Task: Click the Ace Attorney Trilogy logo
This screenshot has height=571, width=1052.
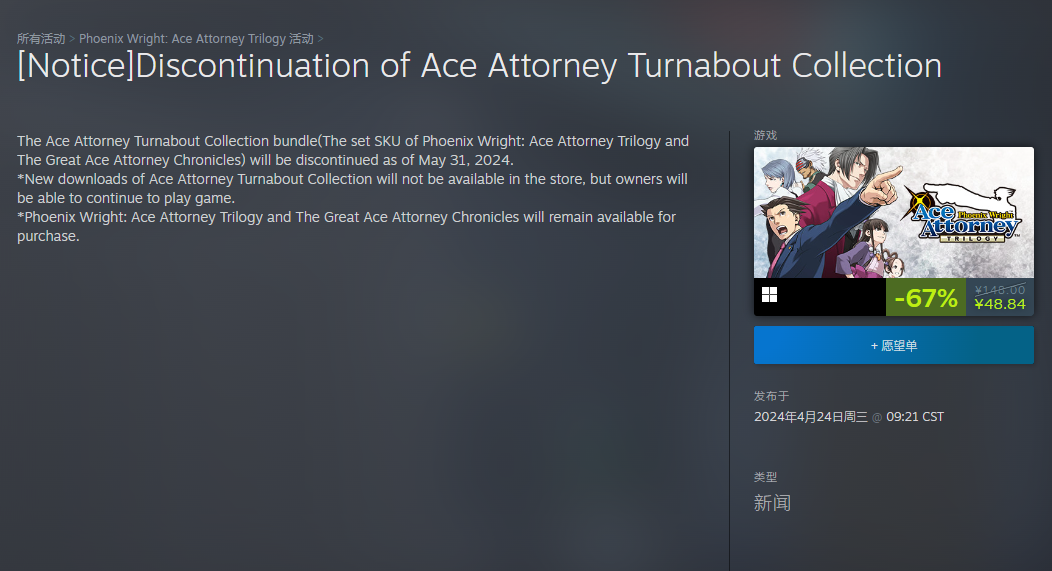Action: [x=963, y=212]
